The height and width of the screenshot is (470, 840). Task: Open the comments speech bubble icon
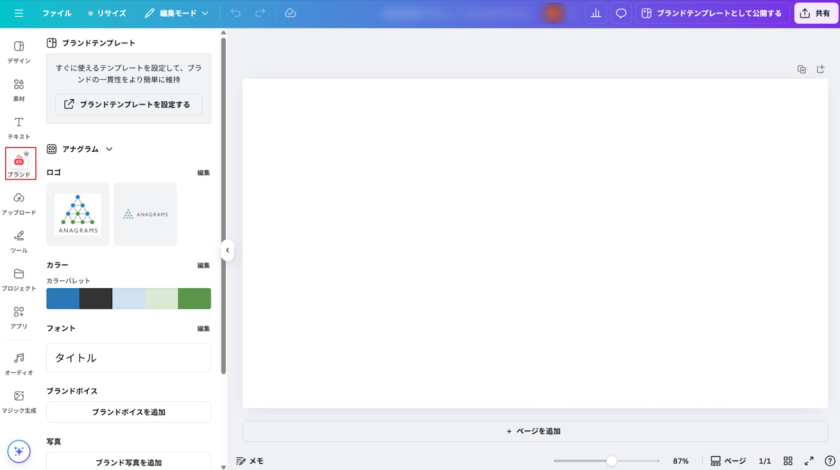(x=621, y=13)
